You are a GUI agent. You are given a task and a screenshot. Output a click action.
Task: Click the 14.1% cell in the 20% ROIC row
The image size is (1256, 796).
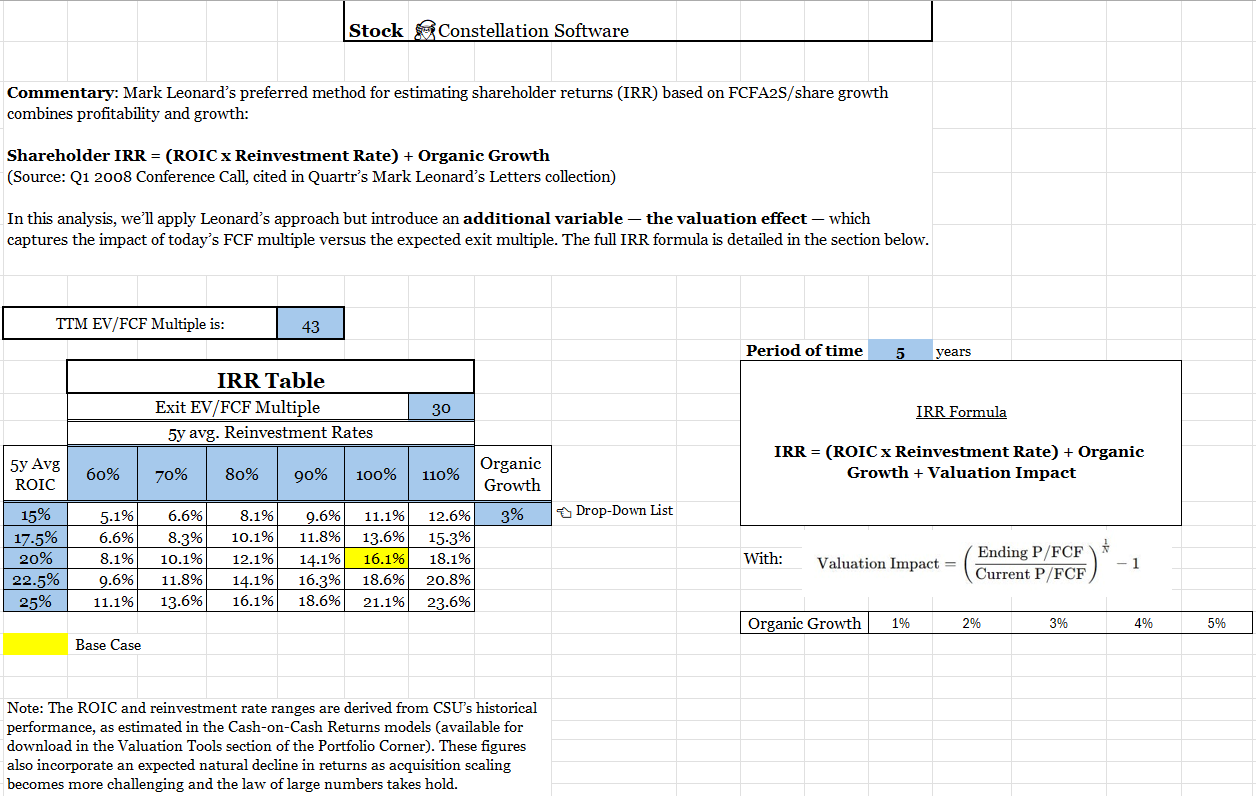311,558
